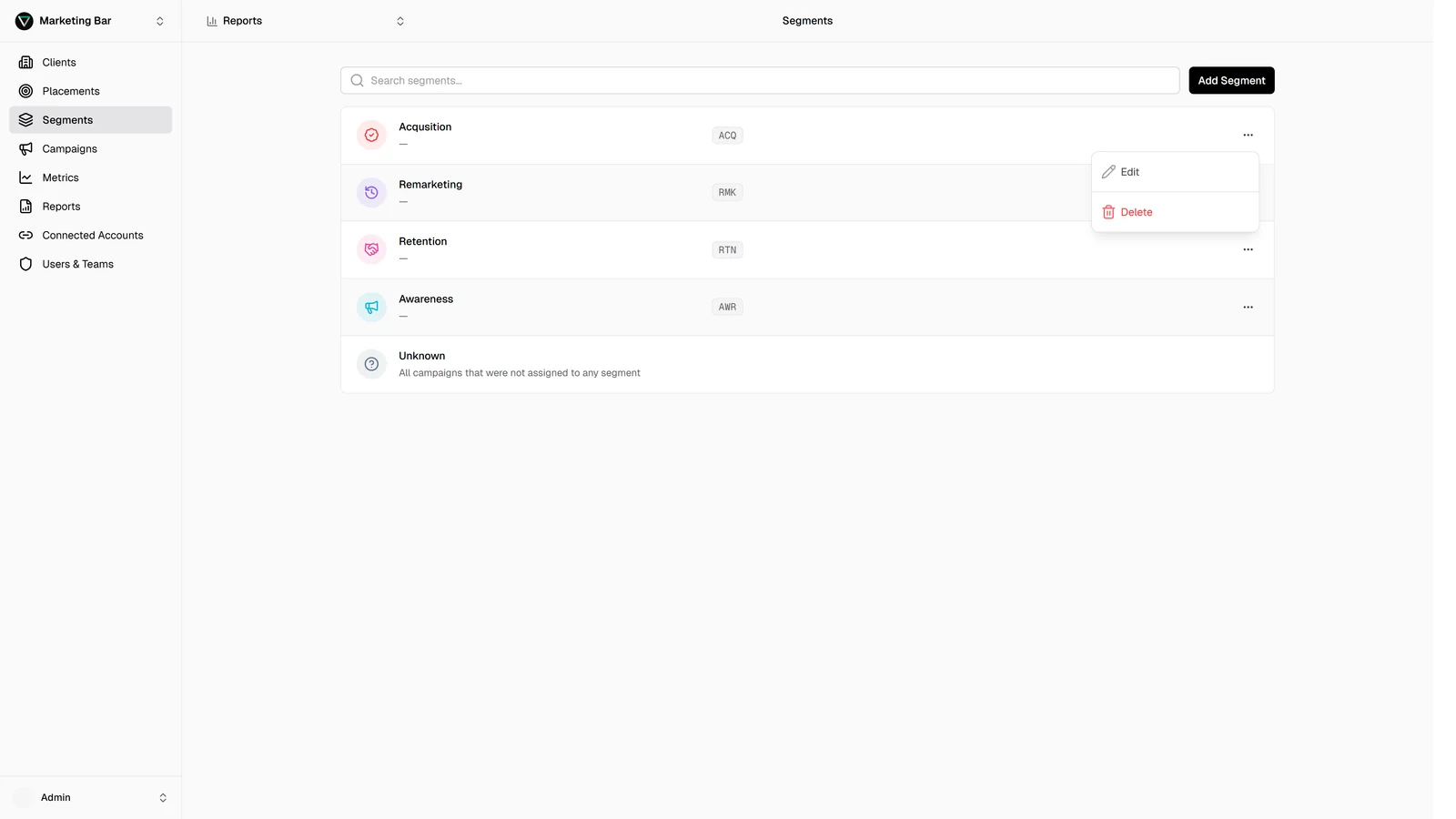Click the Retention handshake icon
The image size is (1456, 819).
[371, 249]
